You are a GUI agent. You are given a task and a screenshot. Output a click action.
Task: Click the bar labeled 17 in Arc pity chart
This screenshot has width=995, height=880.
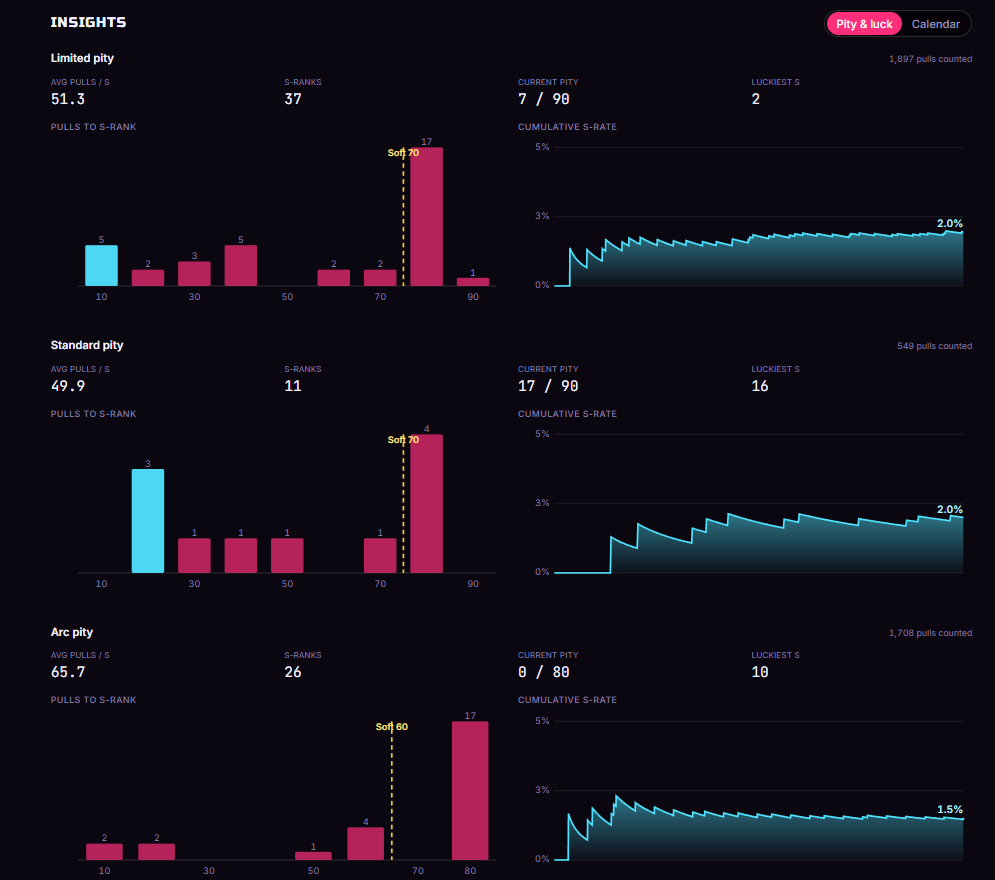click(x=470, y=791)
